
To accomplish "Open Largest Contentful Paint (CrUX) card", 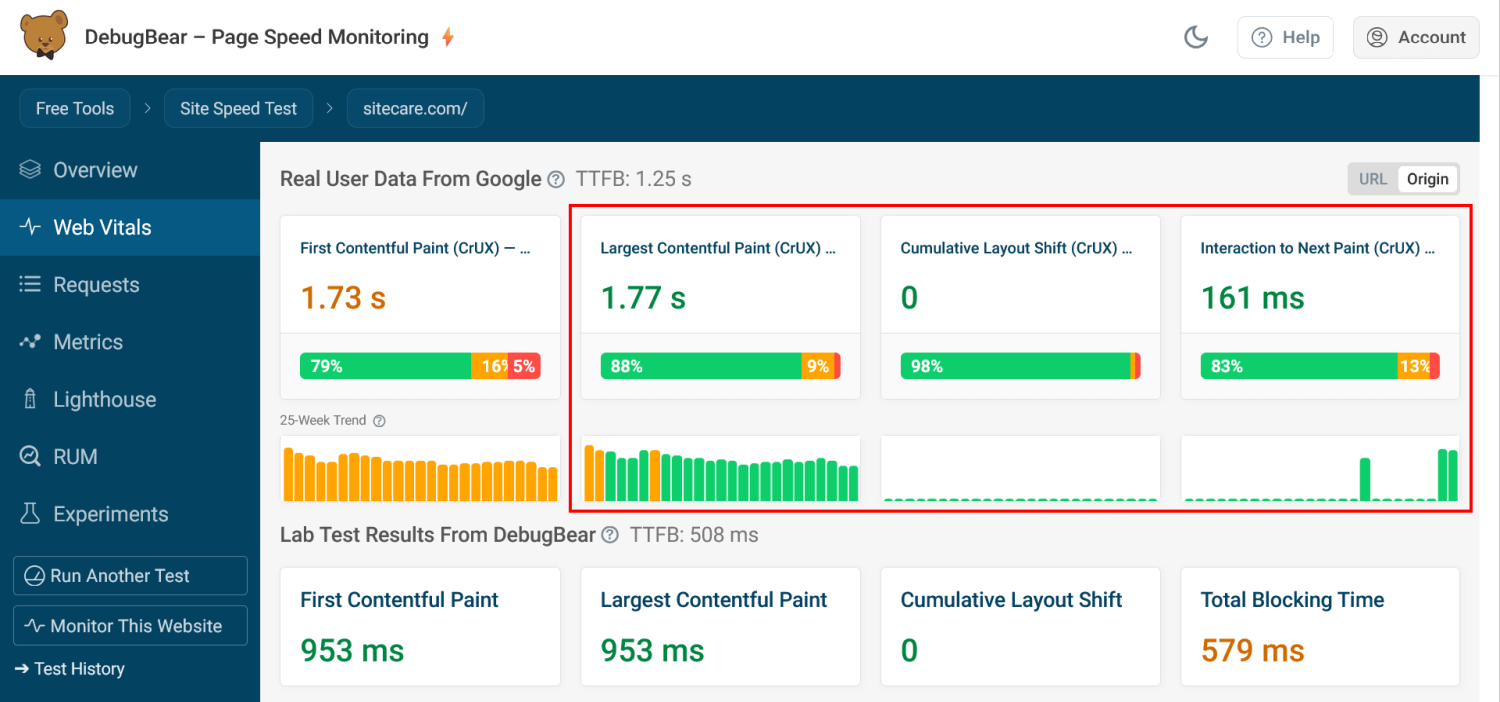I will click(720, 307).
